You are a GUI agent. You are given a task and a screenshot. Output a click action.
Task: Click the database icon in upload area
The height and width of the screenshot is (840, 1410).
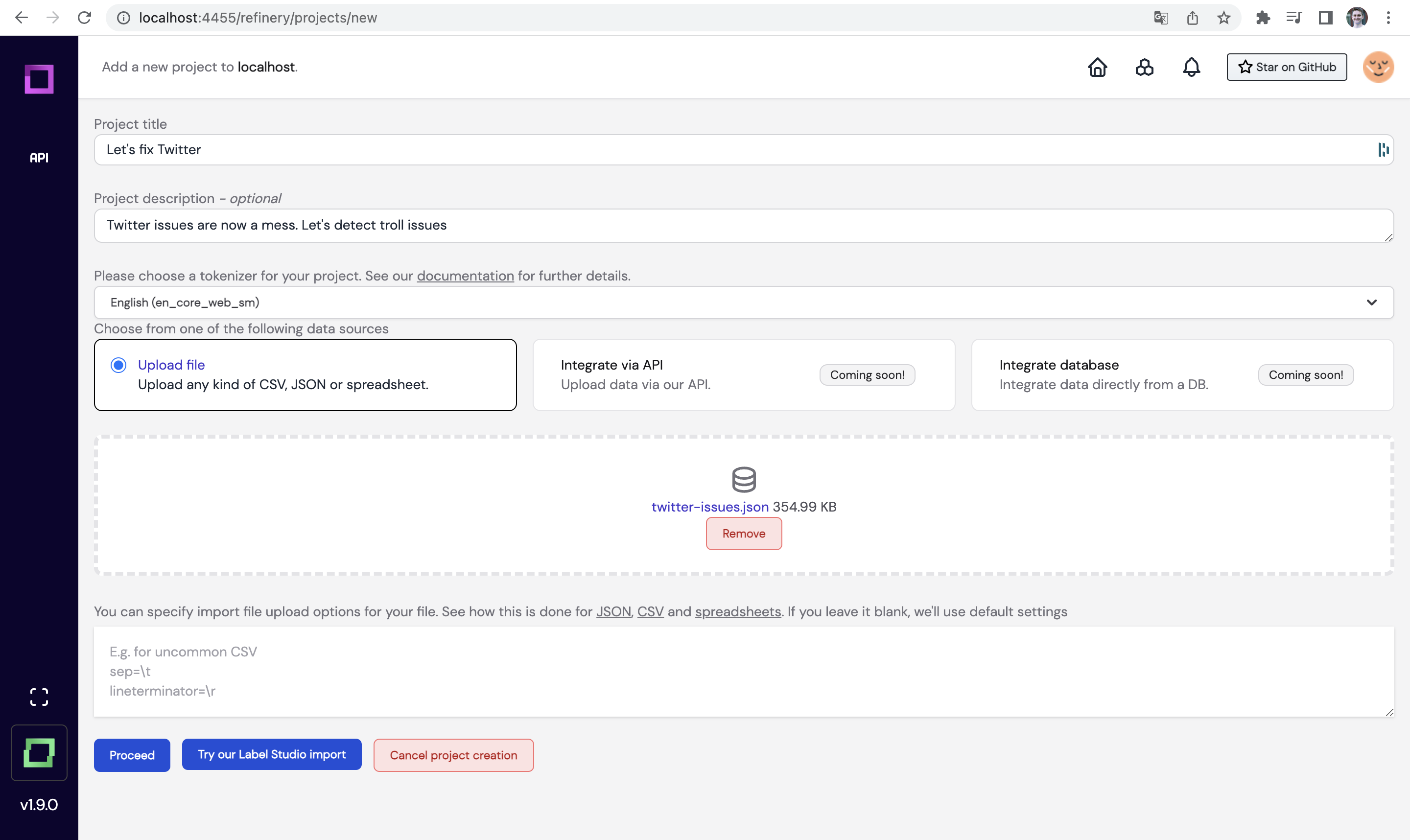[x=743, y=479]
